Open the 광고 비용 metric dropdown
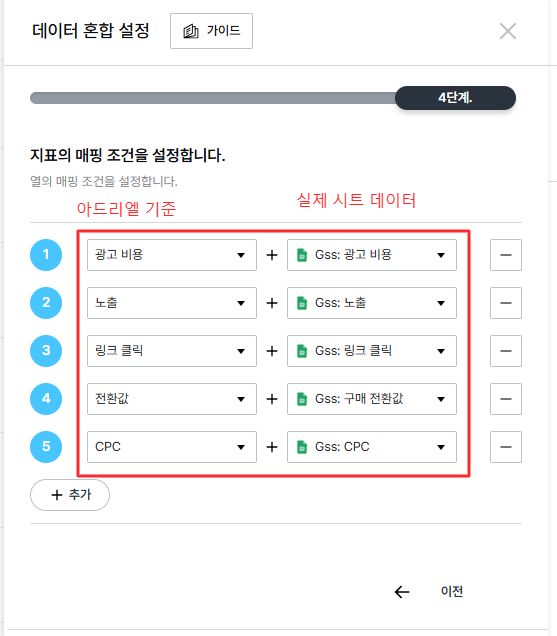Image resolution: width=557 pixels, height=636 pixels. [172, 255]
